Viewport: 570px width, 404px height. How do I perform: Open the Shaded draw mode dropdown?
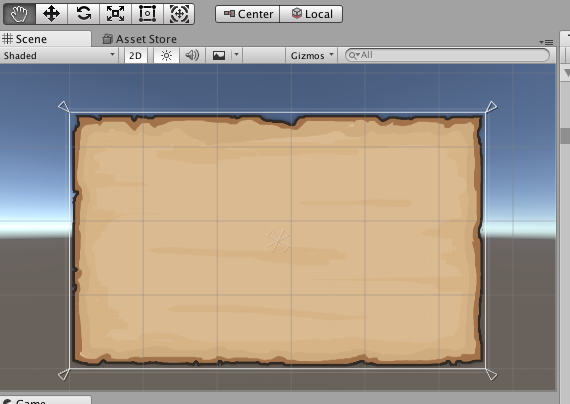(59, 56)
